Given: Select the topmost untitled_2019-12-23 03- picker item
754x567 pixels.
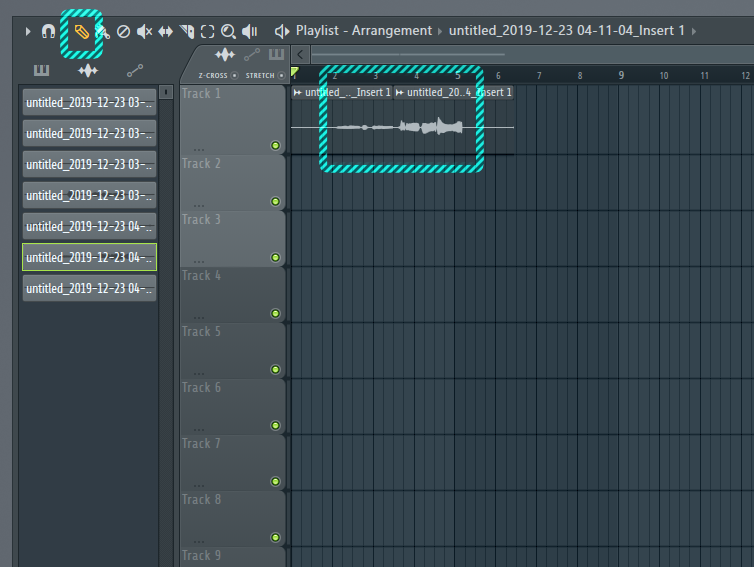Looking at the screenshot, I should [89, 102].
